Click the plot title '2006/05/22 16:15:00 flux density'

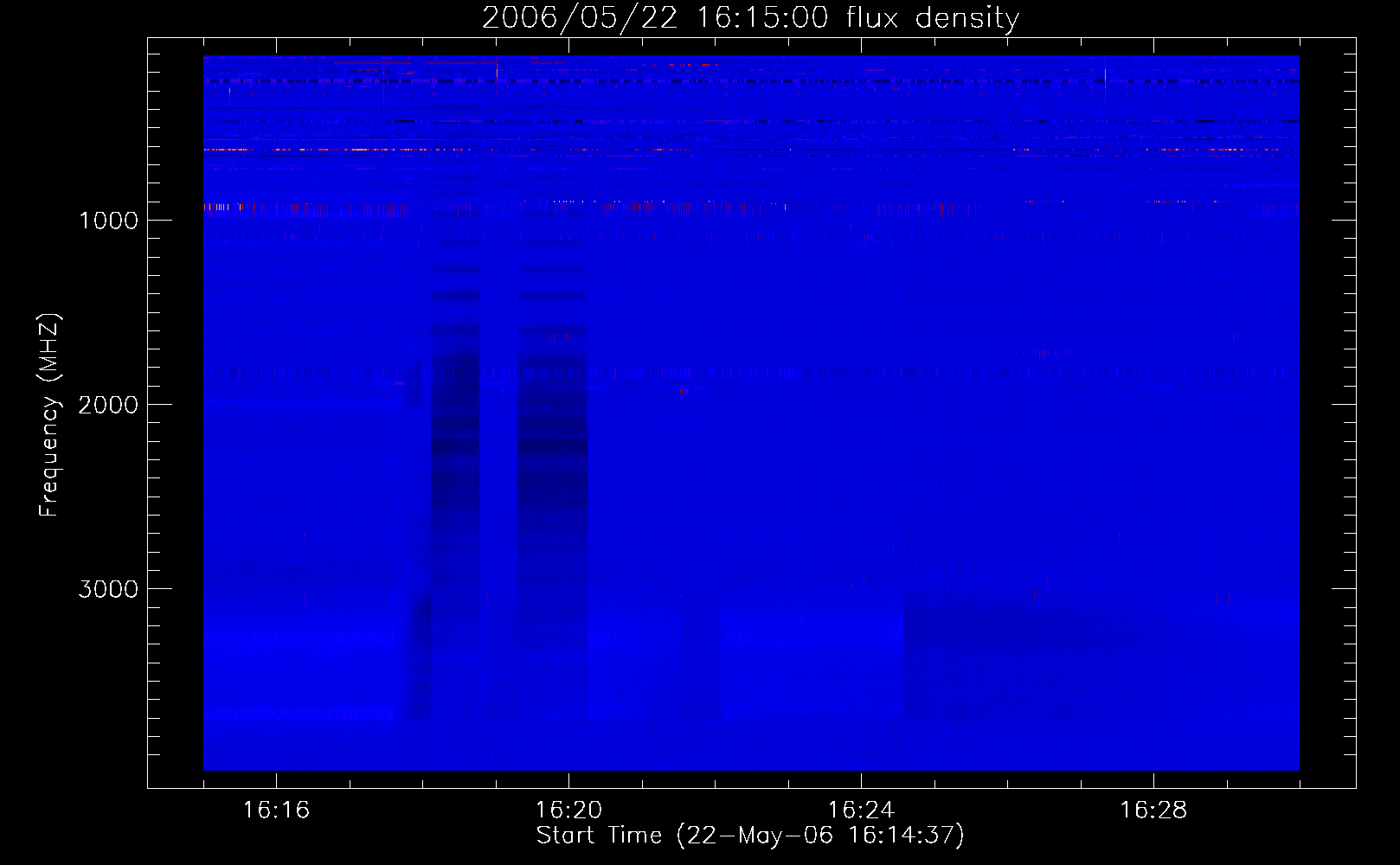[x=750, y=17]
